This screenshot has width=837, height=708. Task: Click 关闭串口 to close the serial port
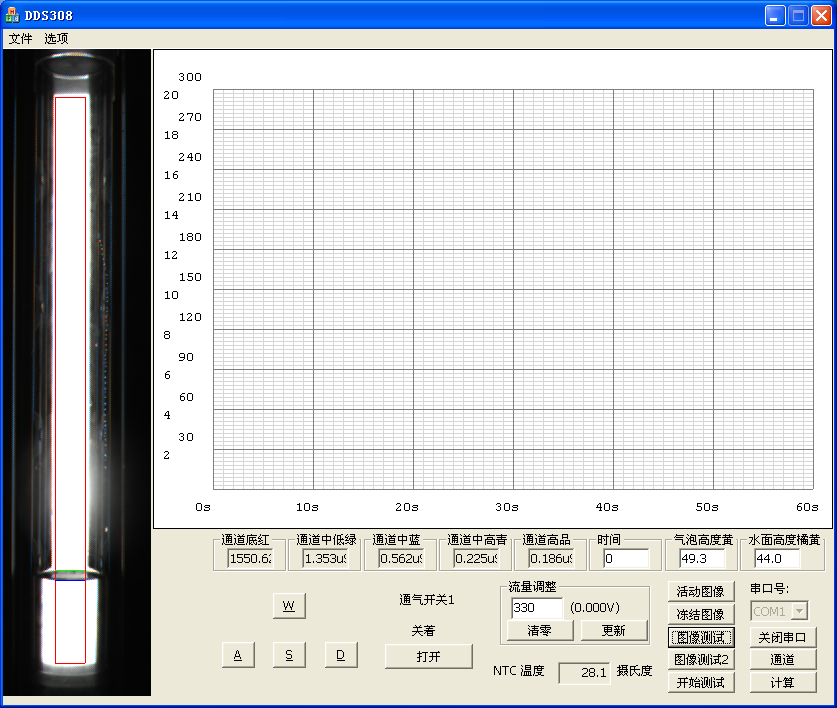pyautogui.click(x=783, y=637)
